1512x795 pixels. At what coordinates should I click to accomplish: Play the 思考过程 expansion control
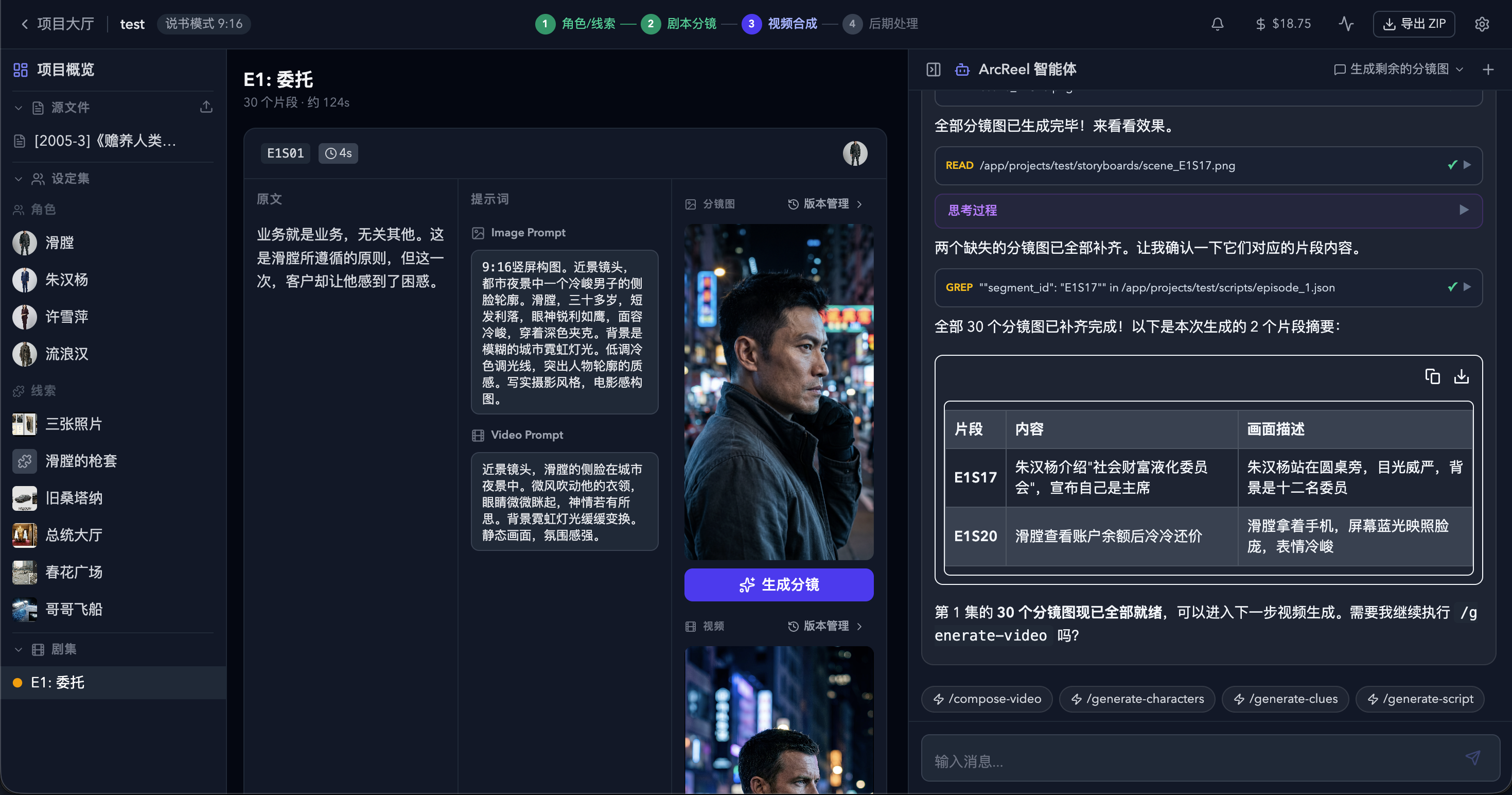point(1464,210)
